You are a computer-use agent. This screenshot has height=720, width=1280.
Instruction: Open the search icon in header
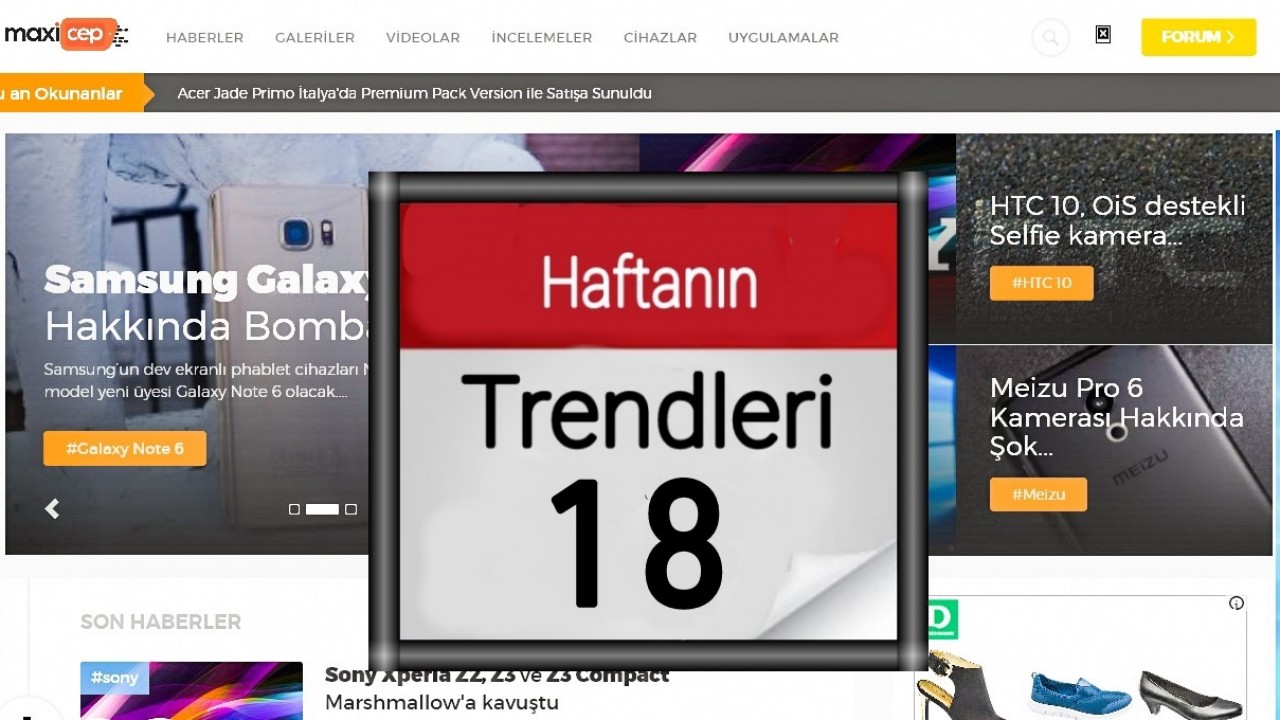(1050, 38)
